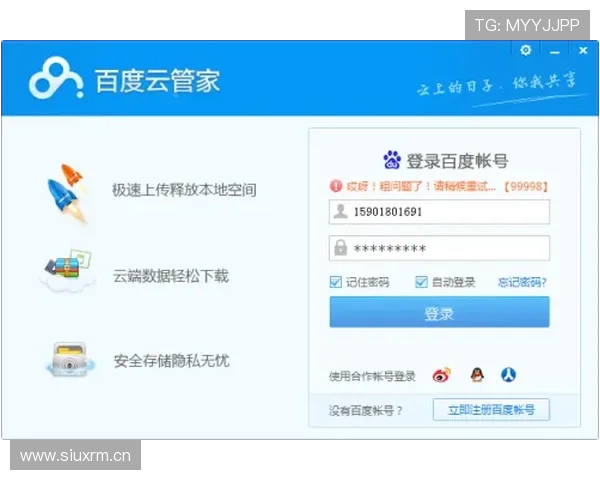Image resolution: width=600 pixels, height=480 pixels.
Task: Click the blue 登录 button
Action: point(439,312)
